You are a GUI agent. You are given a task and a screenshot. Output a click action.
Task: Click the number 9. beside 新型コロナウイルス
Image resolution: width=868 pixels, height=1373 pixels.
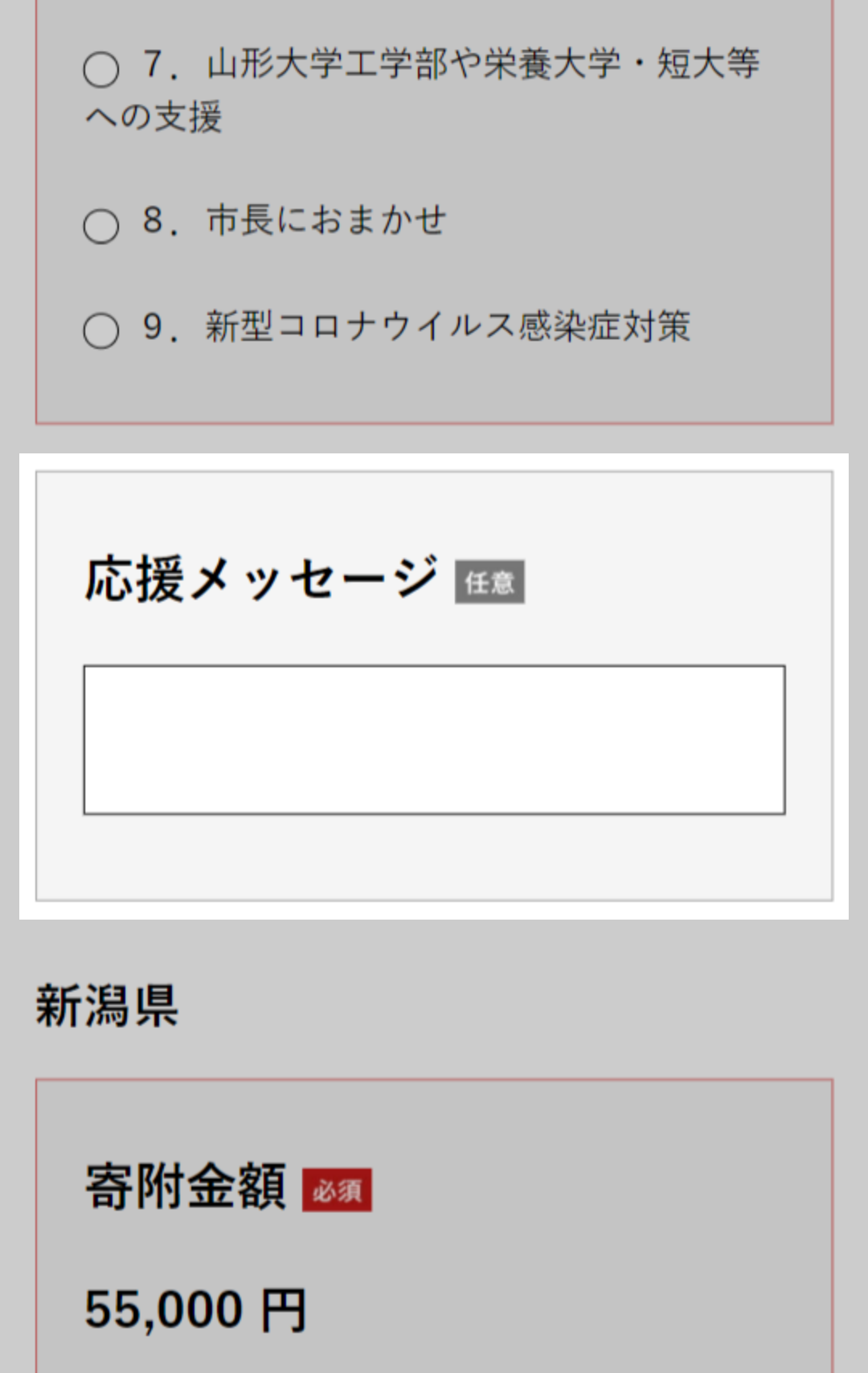159,326
